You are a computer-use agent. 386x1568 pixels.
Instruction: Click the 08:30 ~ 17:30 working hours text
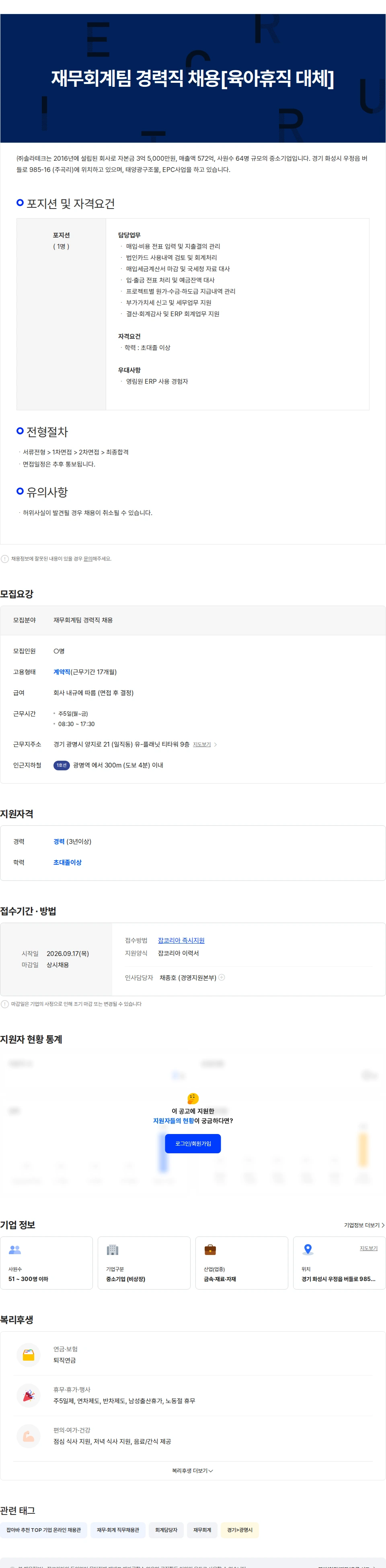[76, 725]
